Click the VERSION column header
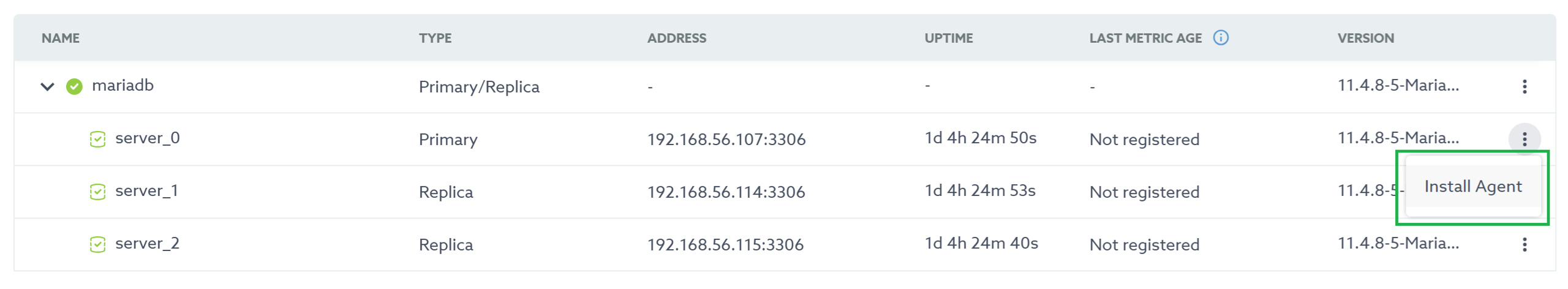This screenshot has height=289, width=1568. (1365, 38)
